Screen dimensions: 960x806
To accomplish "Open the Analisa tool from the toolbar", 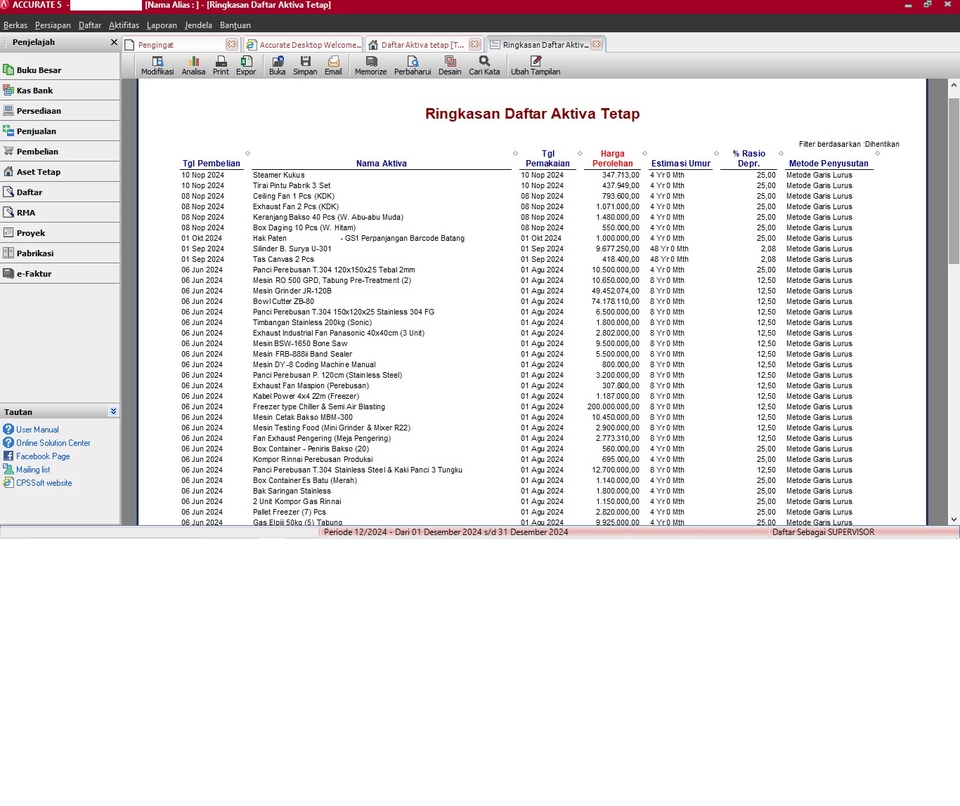I will tap(193, 65).
